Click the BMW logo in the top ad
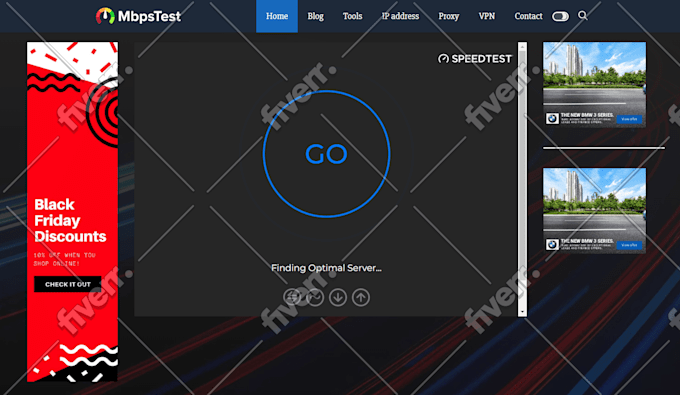Viewport: 680px width, 395px height. 552,118
